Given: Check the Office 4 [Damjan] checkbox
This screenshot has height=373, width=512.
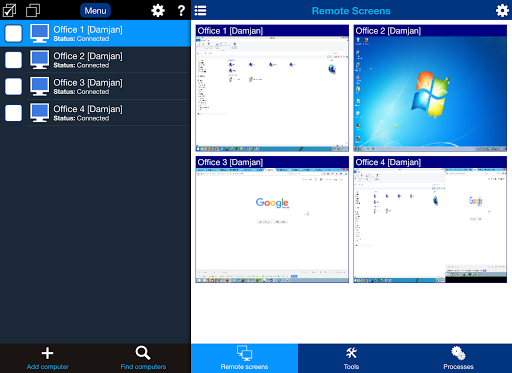Looking at the screenshot, I should 13,113.
